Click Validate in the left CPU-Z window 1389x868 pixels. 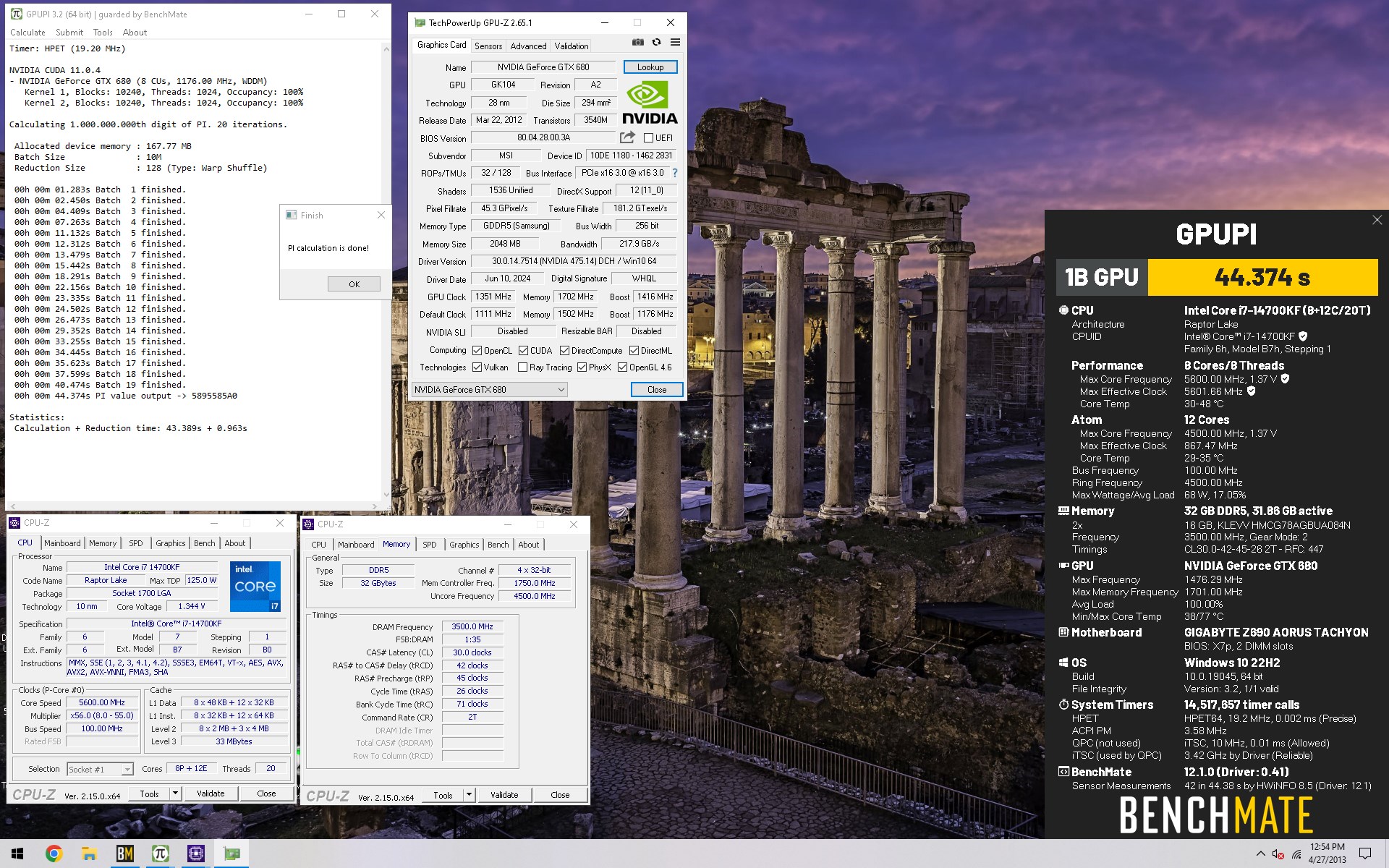click(x=211, y=793)
